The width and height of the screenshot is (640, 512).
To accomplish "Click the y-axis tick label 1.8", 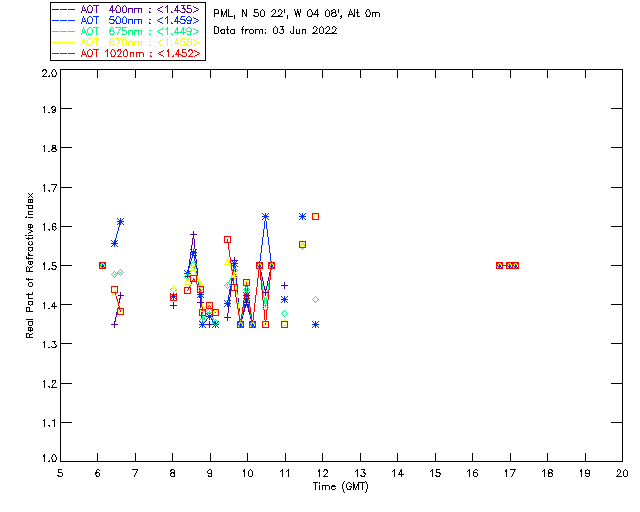I will (49, 148).
